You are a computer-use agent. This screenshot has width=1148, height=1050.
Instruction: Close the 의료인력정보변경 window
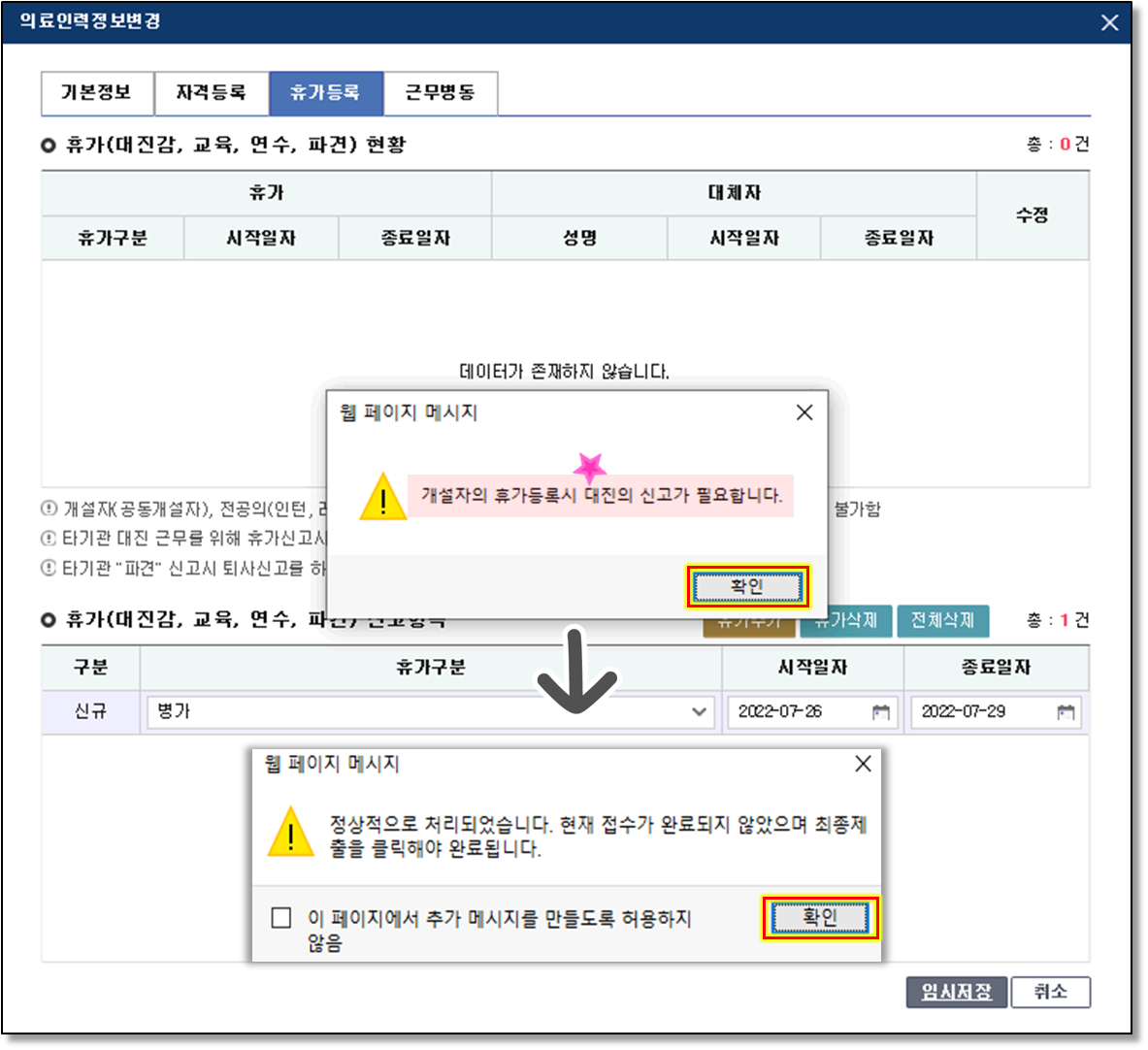click(1109, 22)
